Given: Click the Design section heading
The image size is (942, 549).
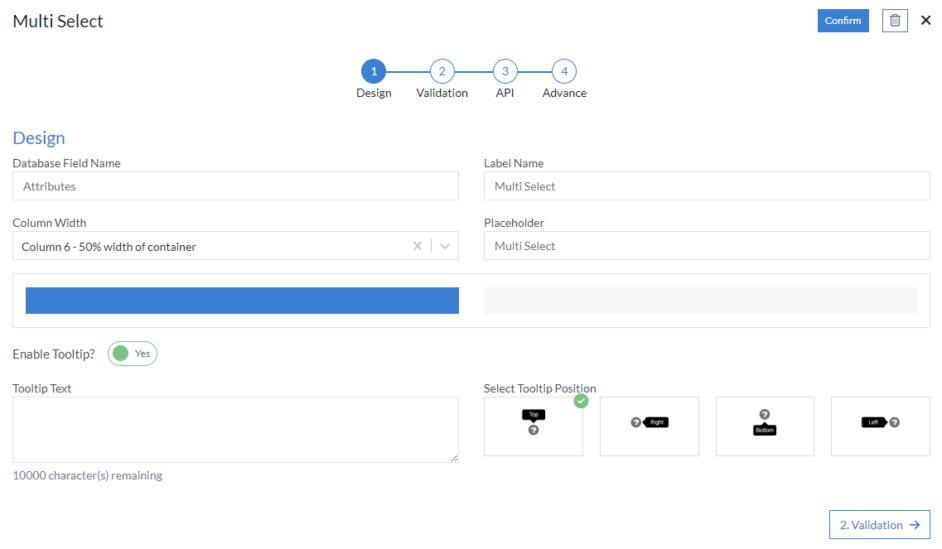Looking at the screenshot, I should [39, 138].
